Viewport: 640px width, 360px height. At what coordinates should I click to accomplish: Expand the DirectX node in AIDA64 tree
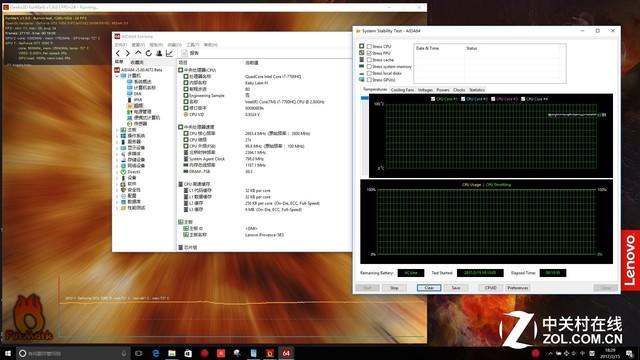[x=117, y=172]
